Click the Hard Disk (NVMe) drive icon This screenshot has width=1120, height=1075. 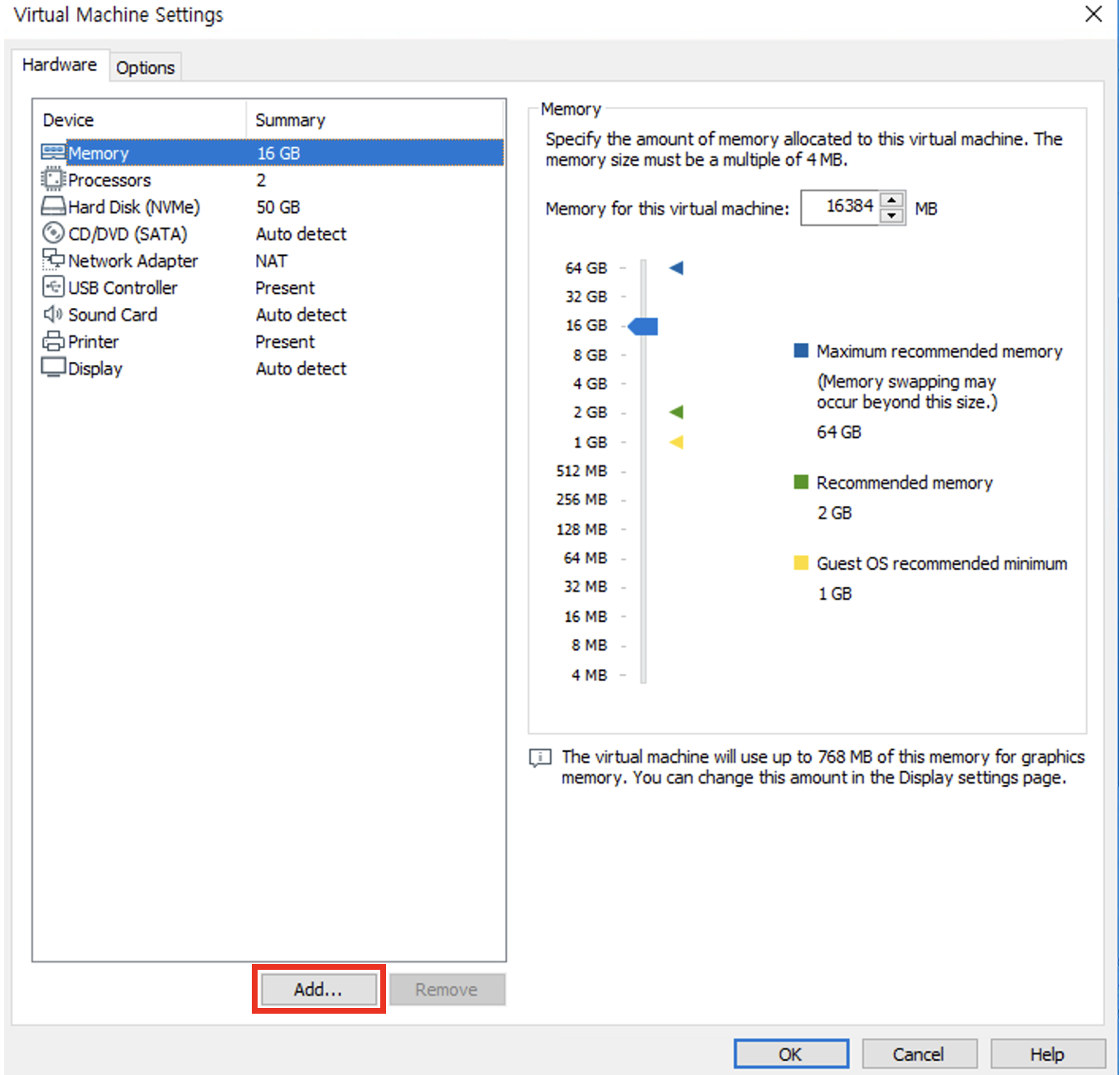pos(53,206)
